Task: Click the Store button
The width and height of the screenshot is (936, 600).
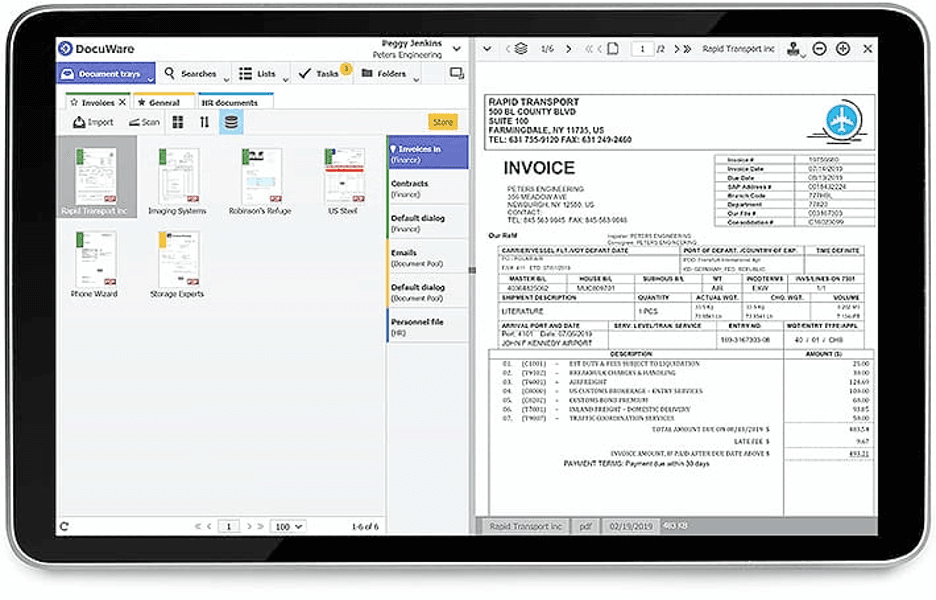Action: coord(443,121)
